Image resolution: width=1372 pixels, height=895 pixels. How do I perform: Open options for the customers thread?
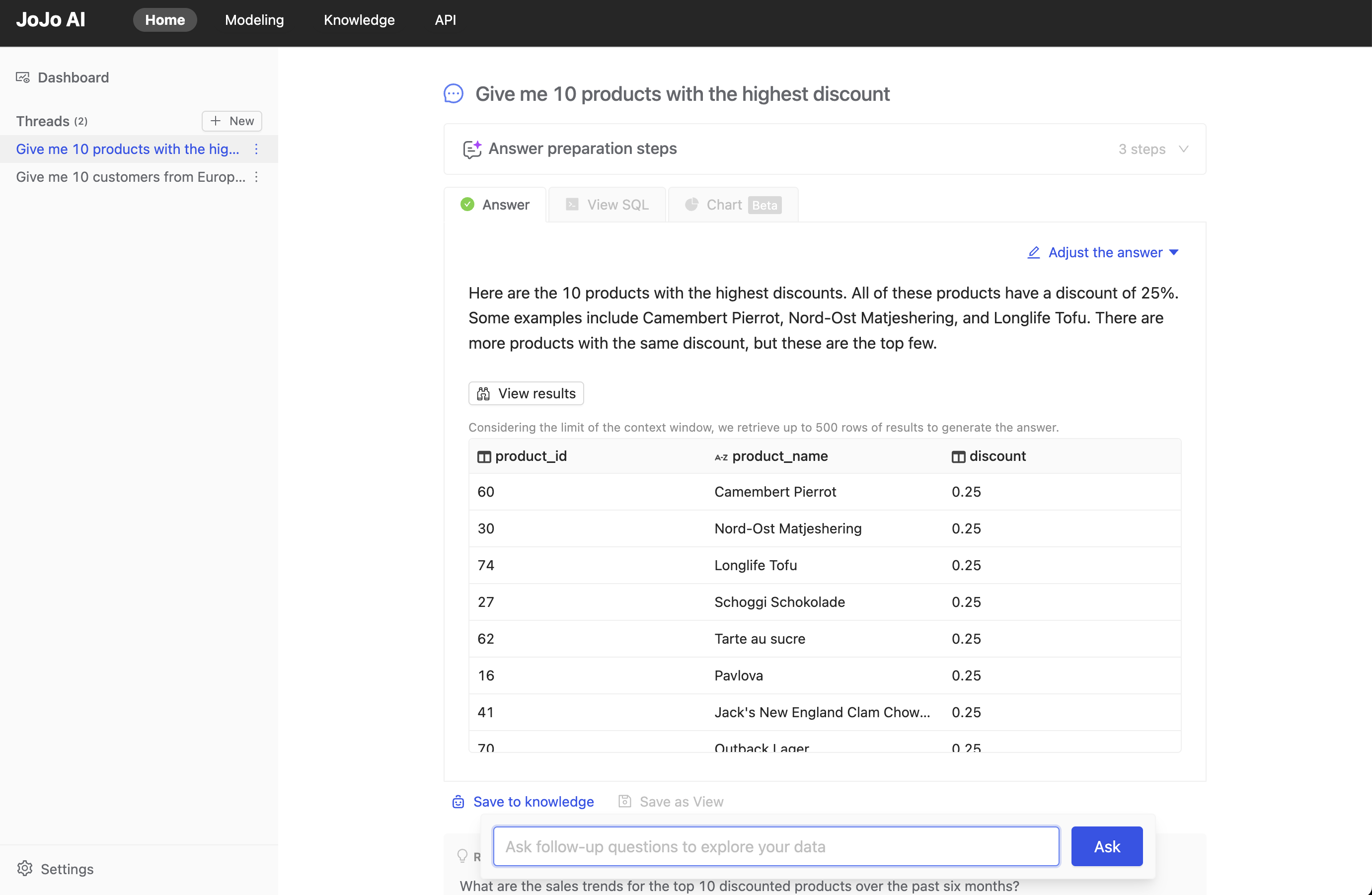coord(256,177)
